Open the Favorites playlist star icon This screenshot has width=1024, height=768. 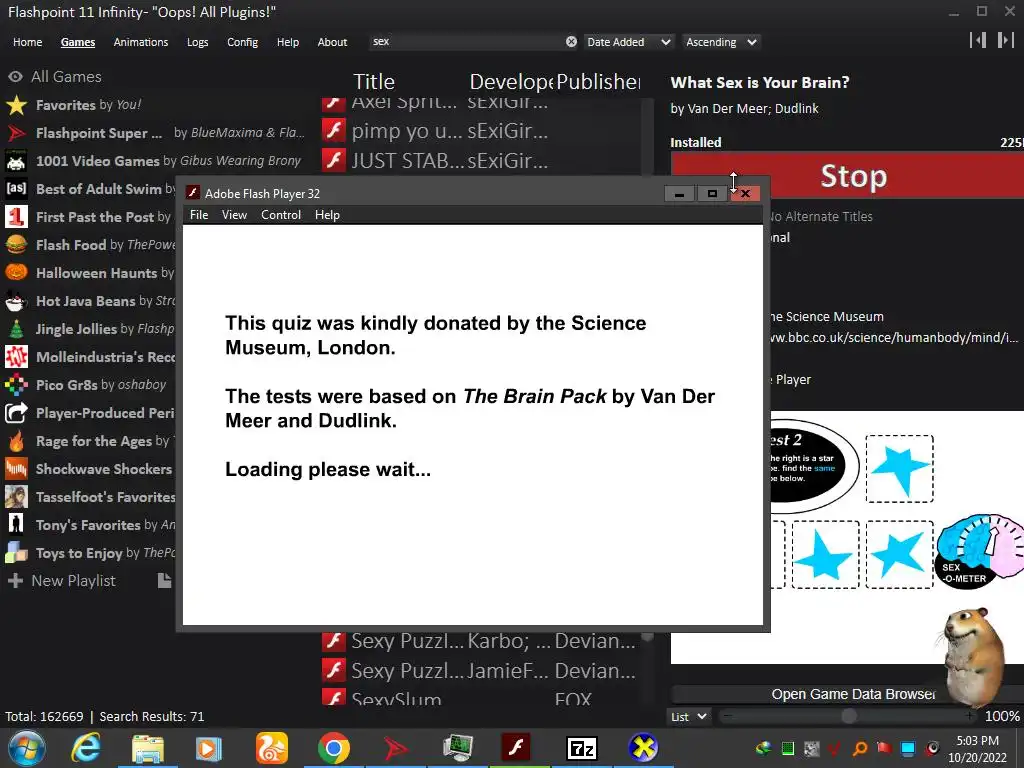(16, 105)
